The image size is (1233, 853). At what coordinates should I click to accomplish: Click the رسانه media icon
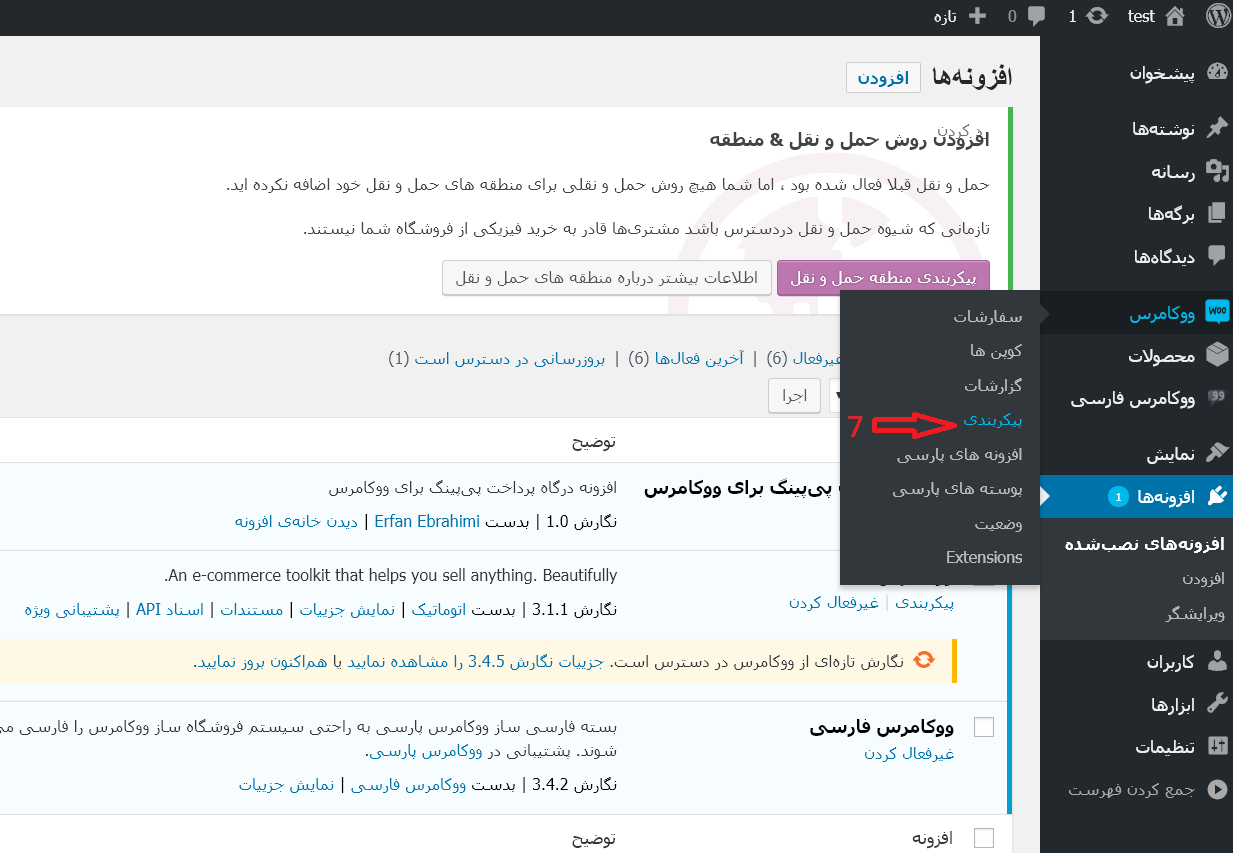(1216, 171)
